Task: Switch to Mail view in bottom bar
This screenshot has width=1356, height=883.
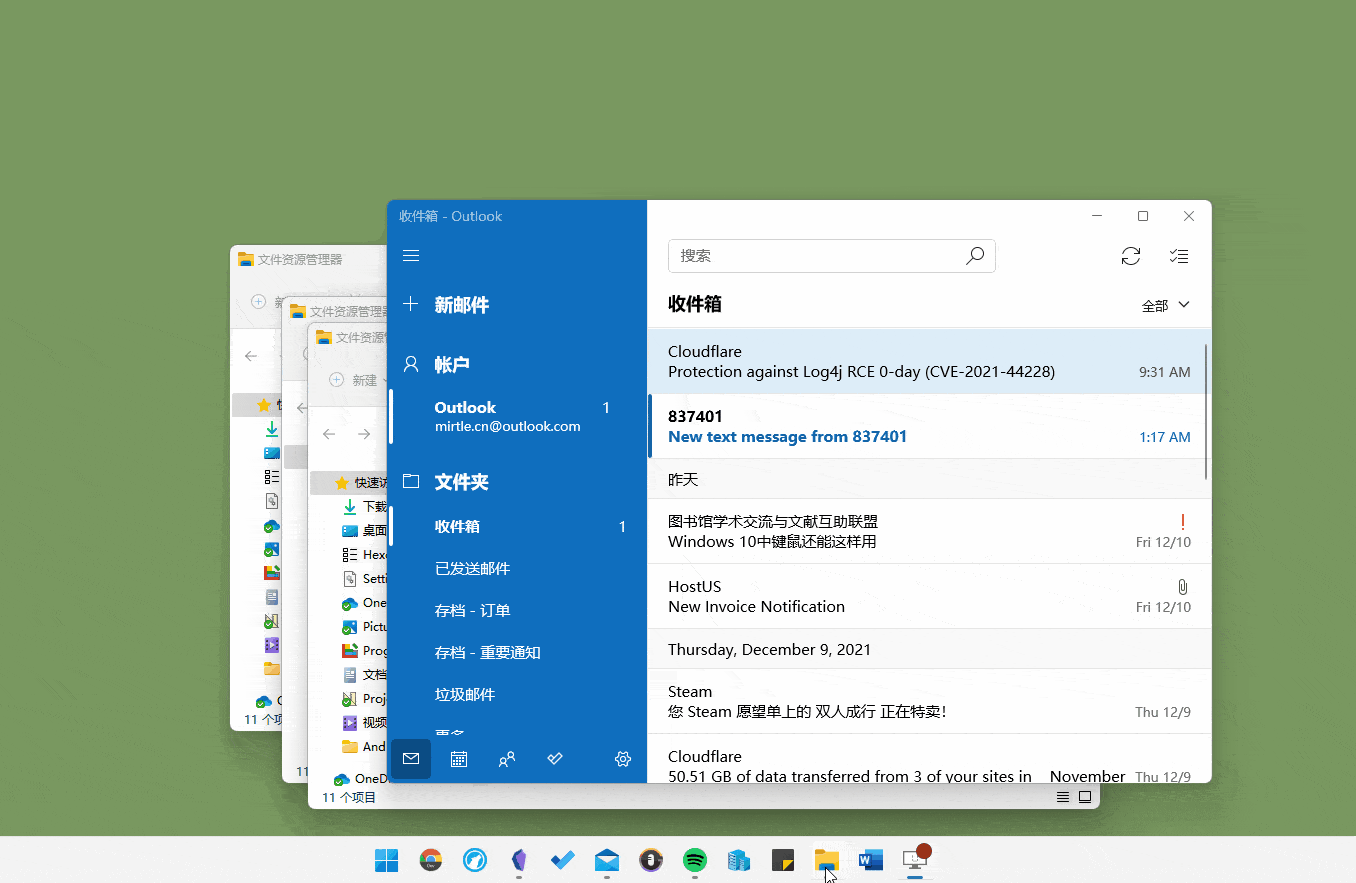Action: pos(411,759)
